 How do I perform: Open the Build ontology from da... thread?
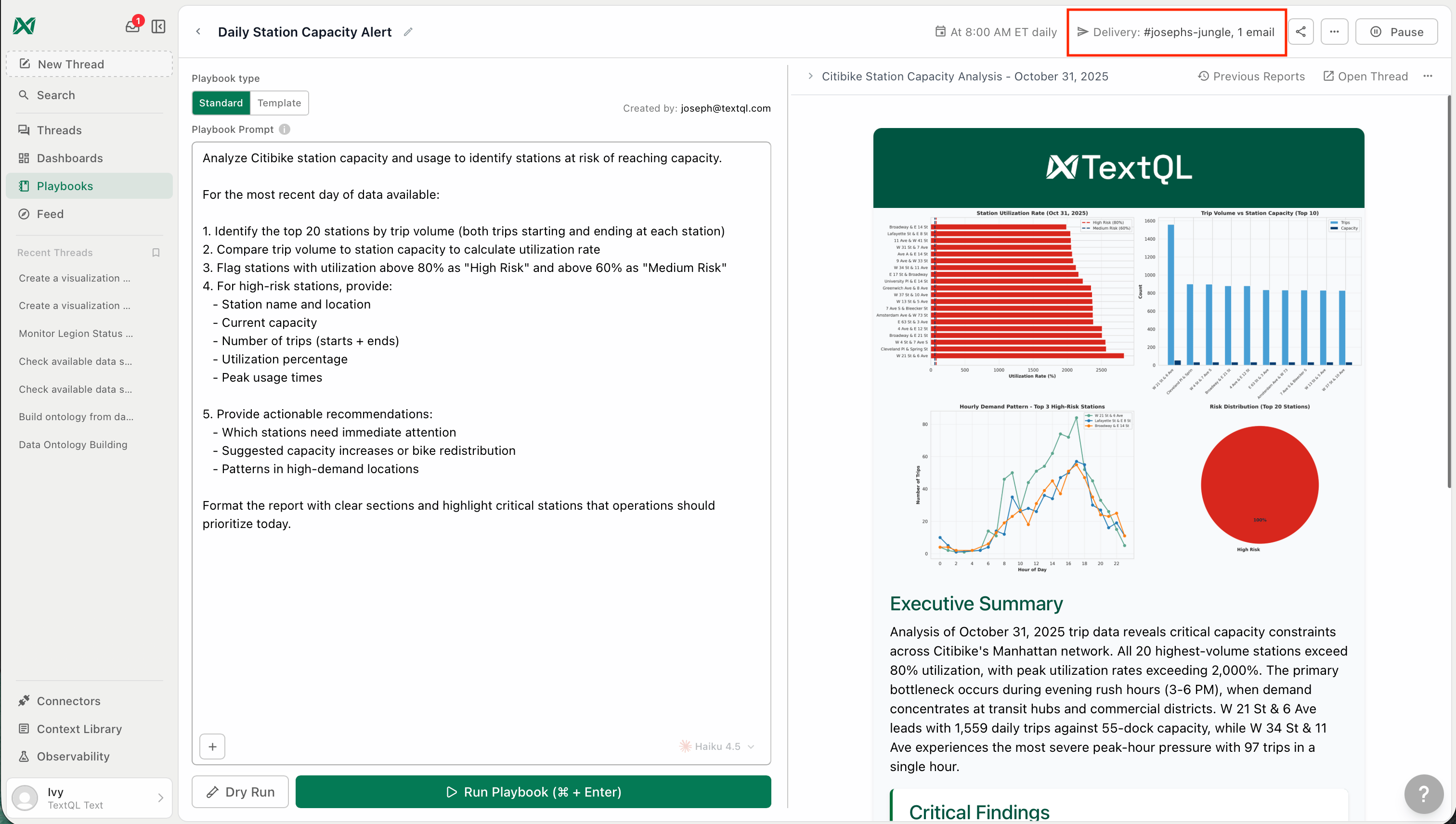pos(76,417)
